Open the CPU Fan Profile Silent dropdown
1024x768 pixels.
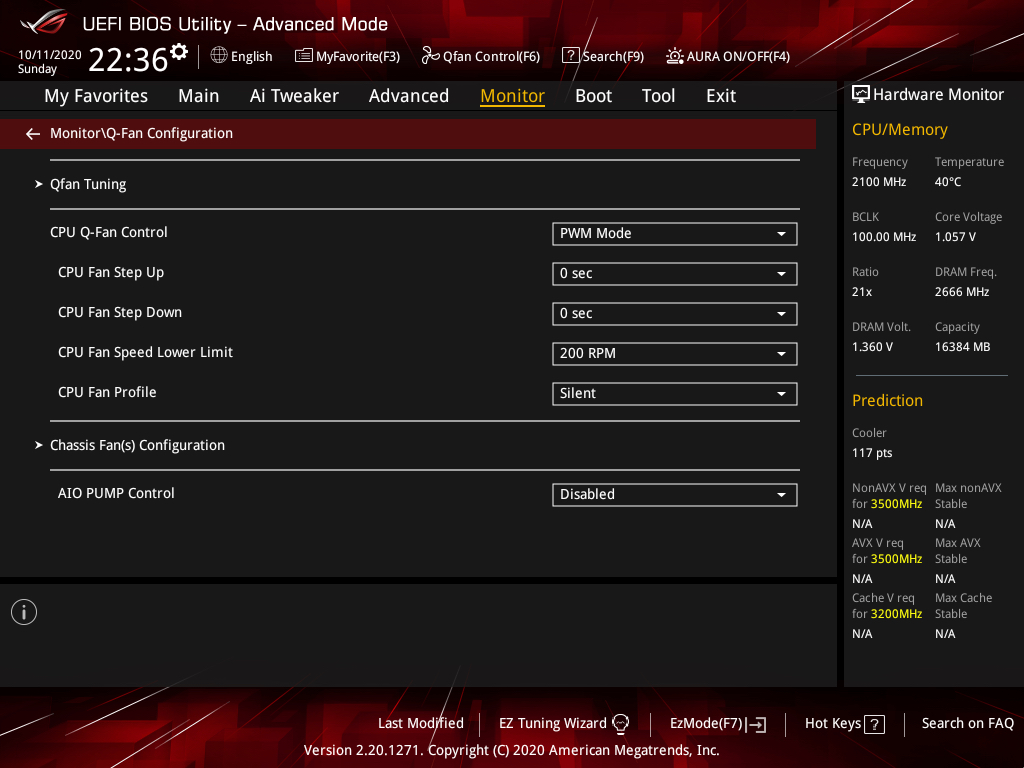tap(675, 394)
